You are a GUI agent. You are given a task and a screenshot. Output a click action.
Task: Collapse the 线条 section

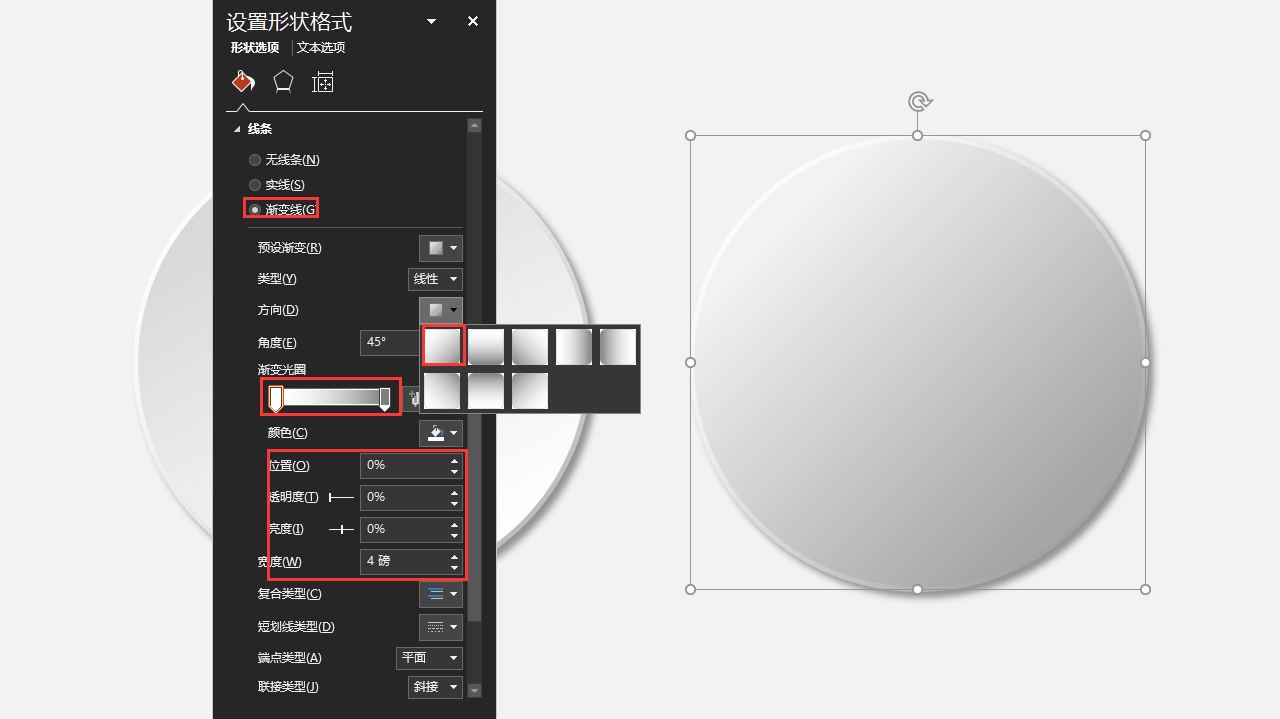click(x=238, y=129)
